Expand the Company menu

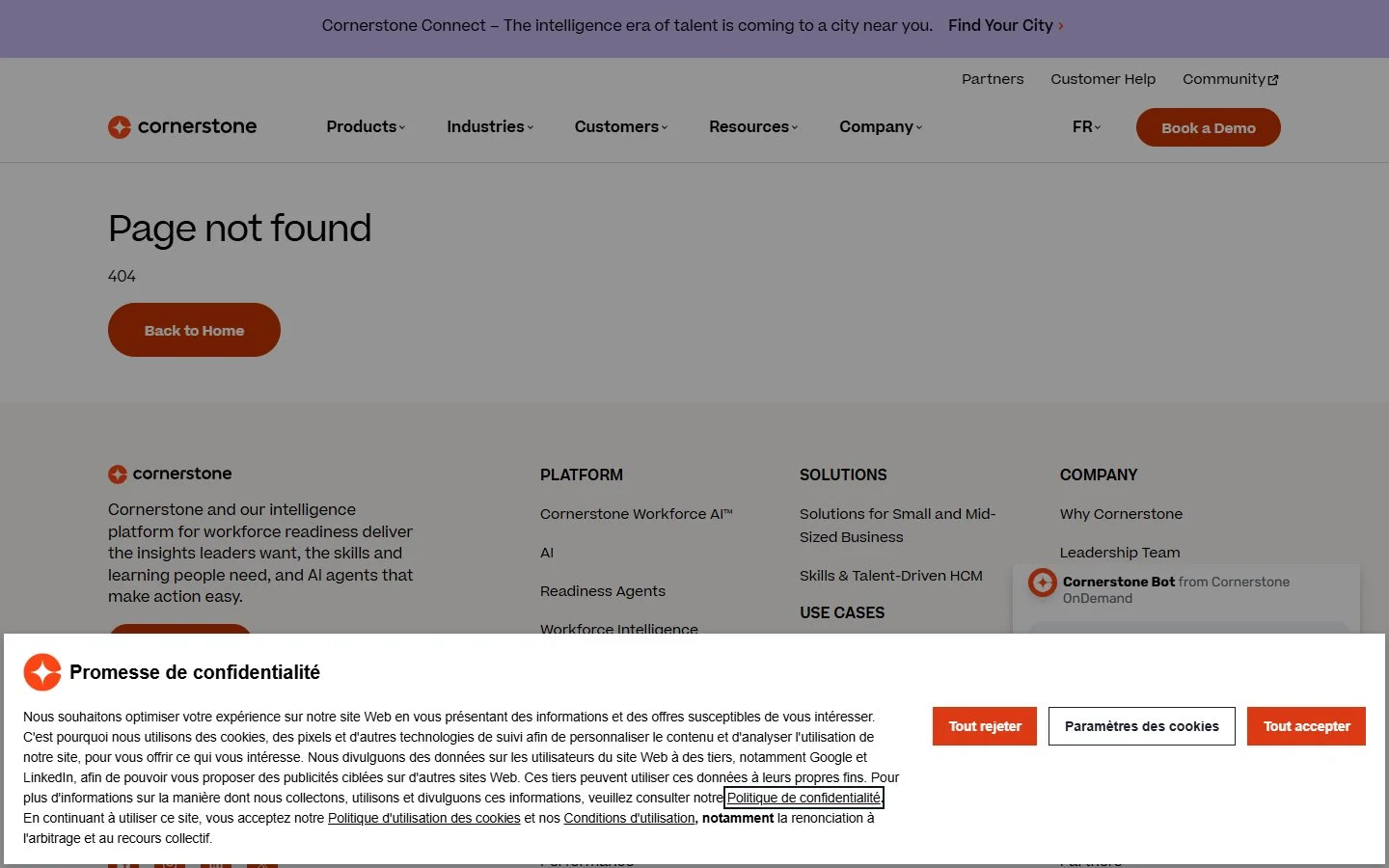click(881, 126)
